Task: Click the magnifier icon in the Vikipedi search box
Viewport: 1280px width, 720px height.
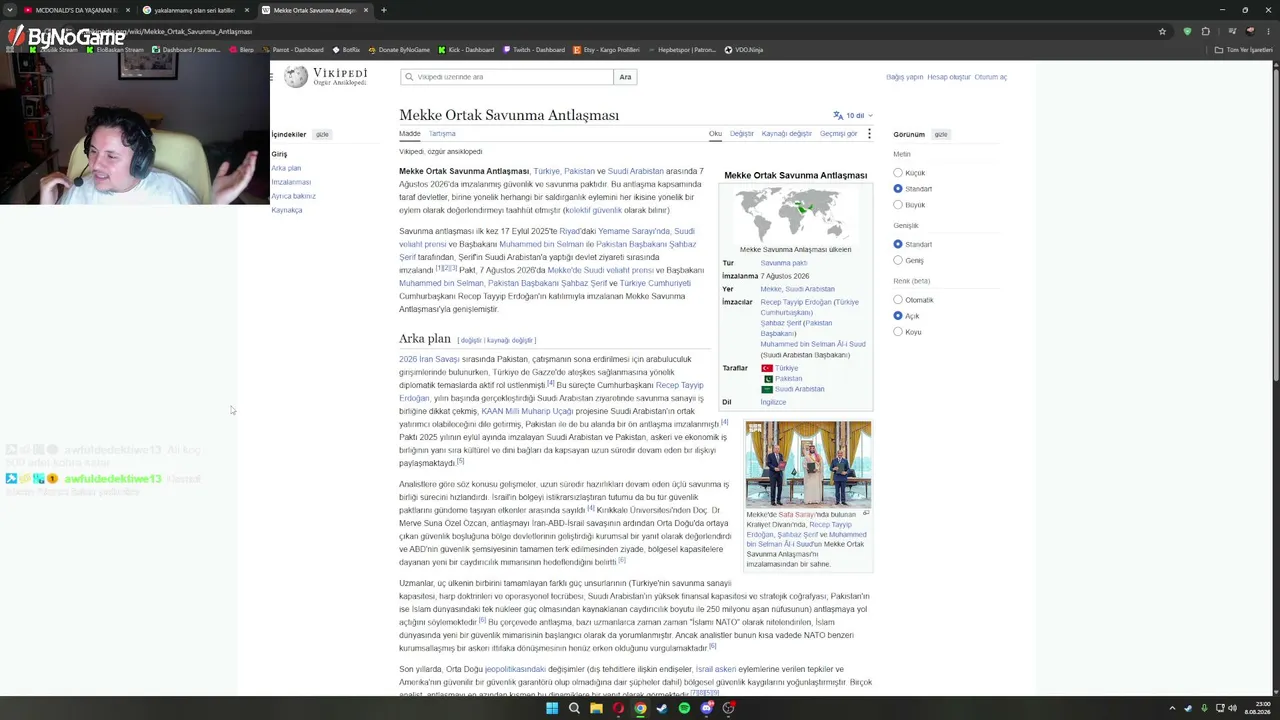Action: click(x=409, y=77)
